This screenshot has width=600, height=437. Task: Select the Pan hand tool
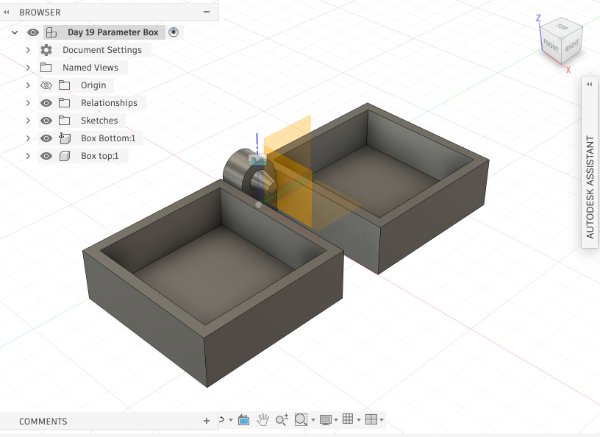pyautogui.click(x=262, y=420)
